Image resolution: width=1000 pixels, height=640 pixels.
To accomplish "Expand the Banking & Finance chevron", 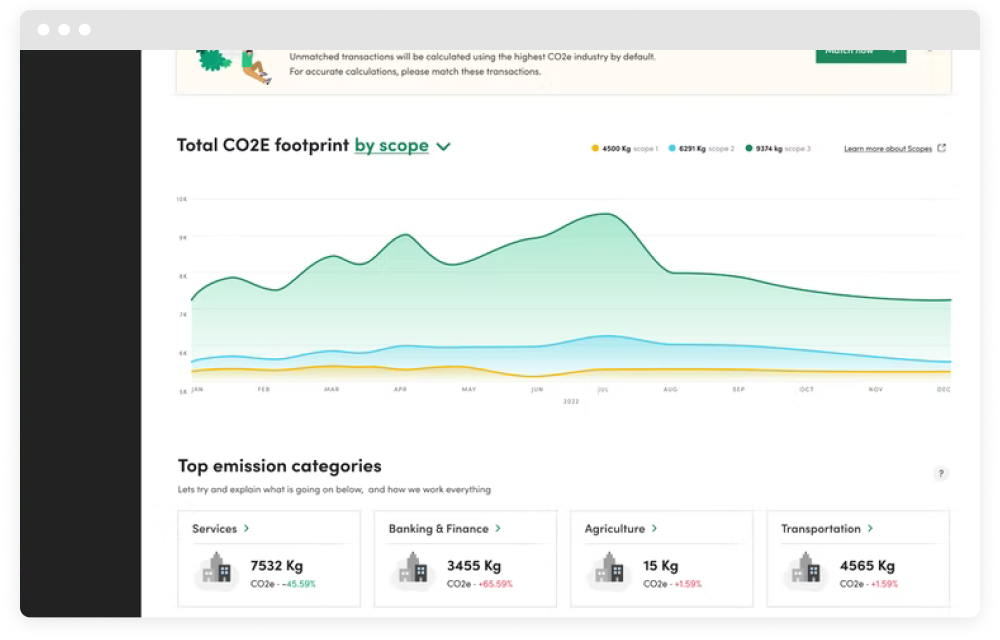I will 498,529.
